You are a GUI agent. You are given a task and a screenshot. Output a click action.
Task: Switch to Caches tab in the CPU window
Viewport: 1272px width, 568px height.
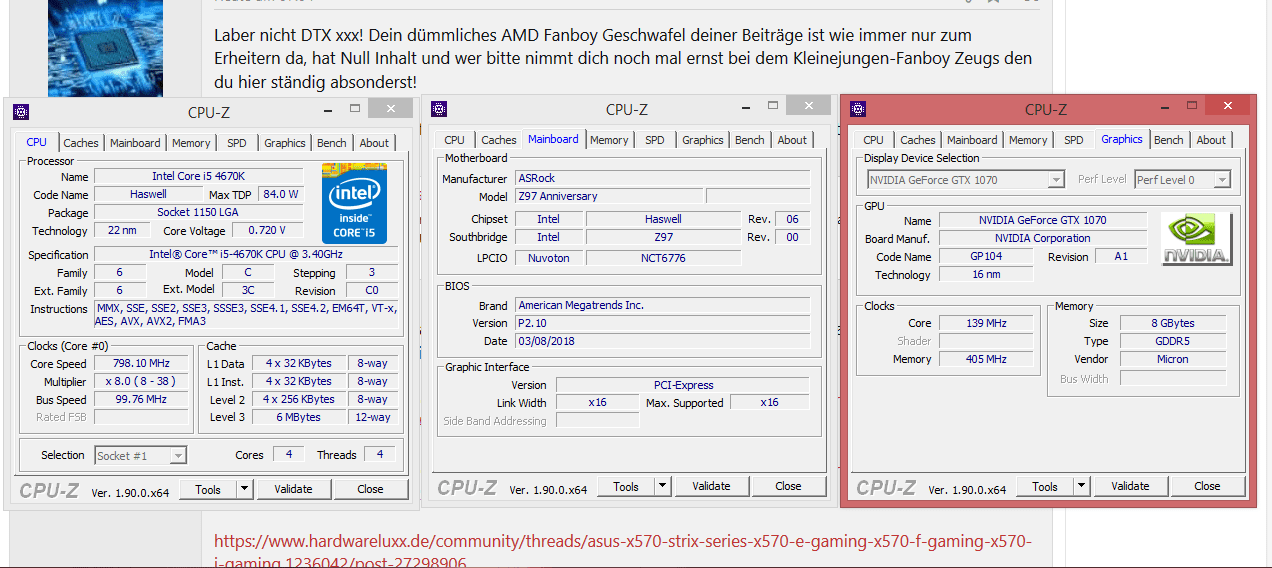click(x=81, y=143)
